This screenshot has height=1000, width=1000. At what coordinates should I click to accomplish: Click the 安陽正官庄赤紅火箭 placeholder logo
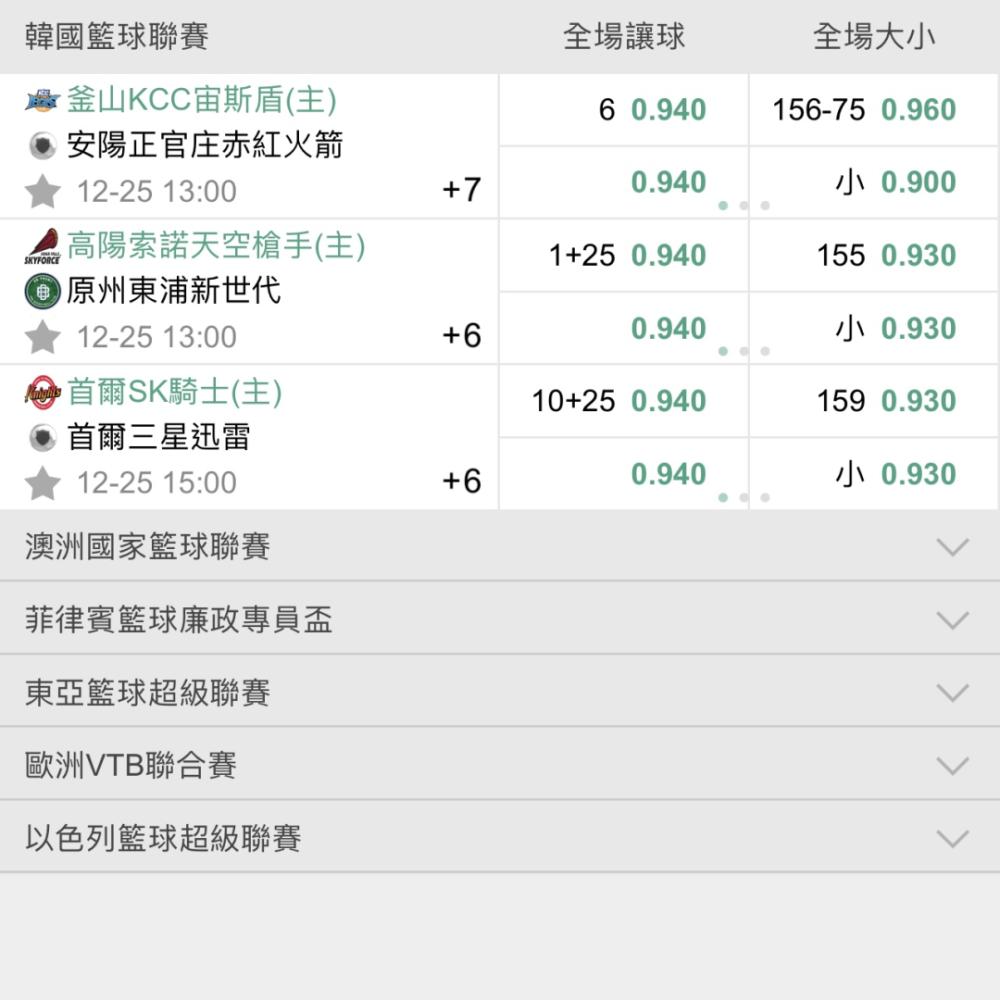pyautogui.click(x=43, y=145)
